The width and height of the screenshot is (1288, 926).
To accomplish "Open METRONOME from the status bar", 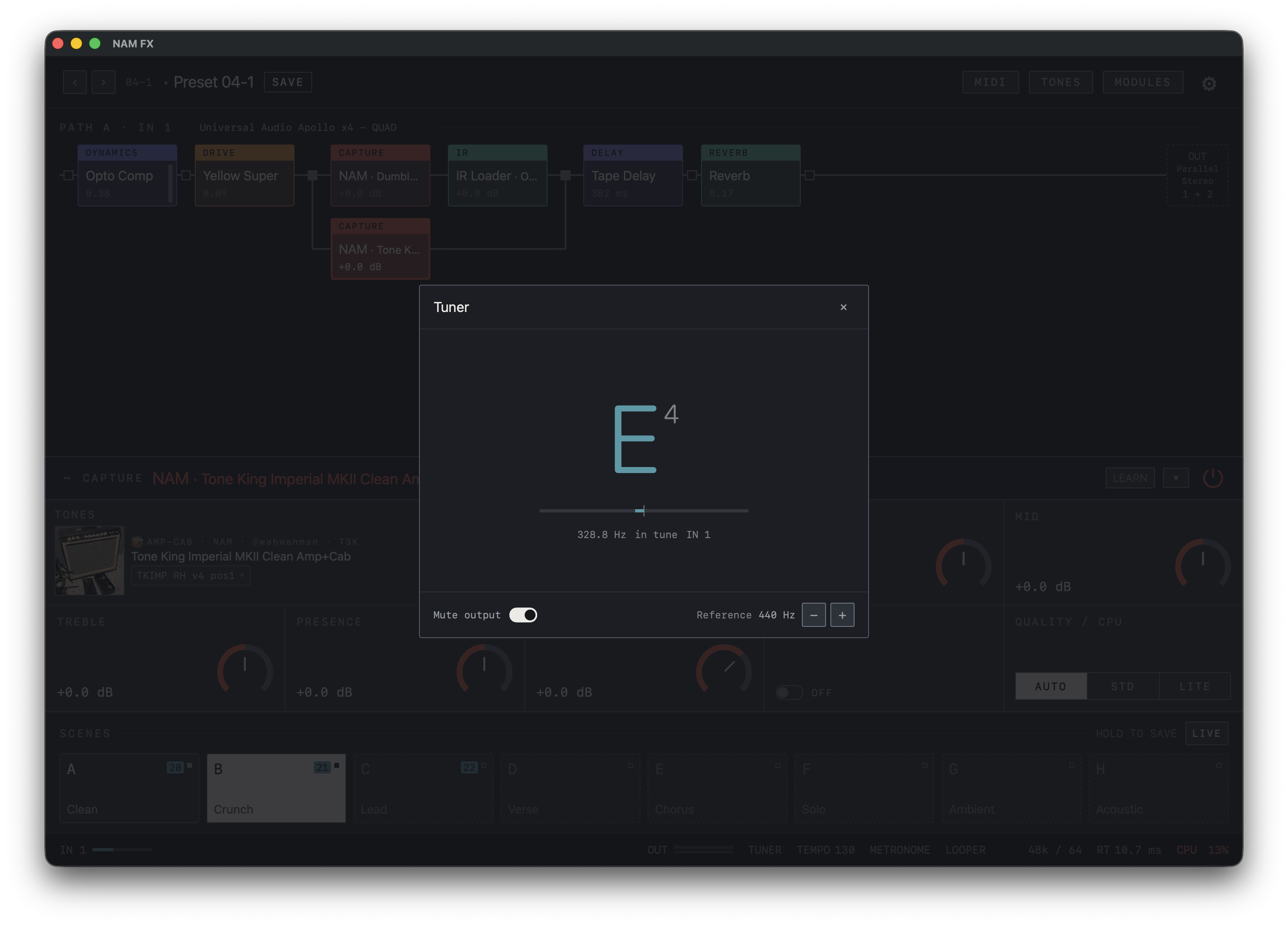I will point(900,850).
